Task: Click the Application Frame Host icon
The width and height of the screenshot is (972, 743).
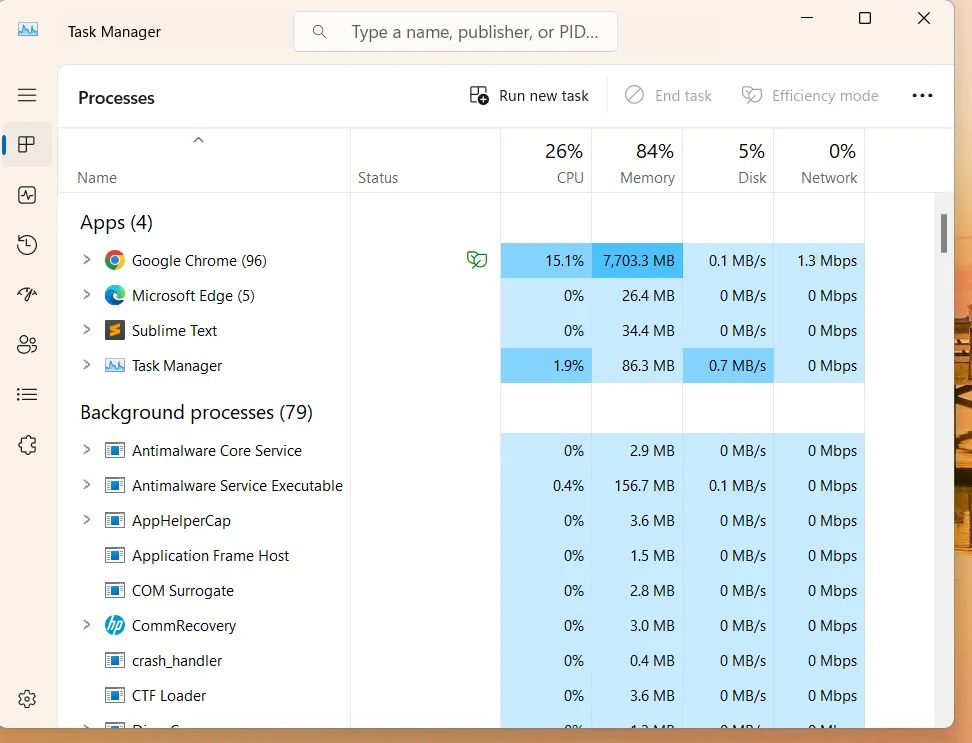Action: click(115, 556)
